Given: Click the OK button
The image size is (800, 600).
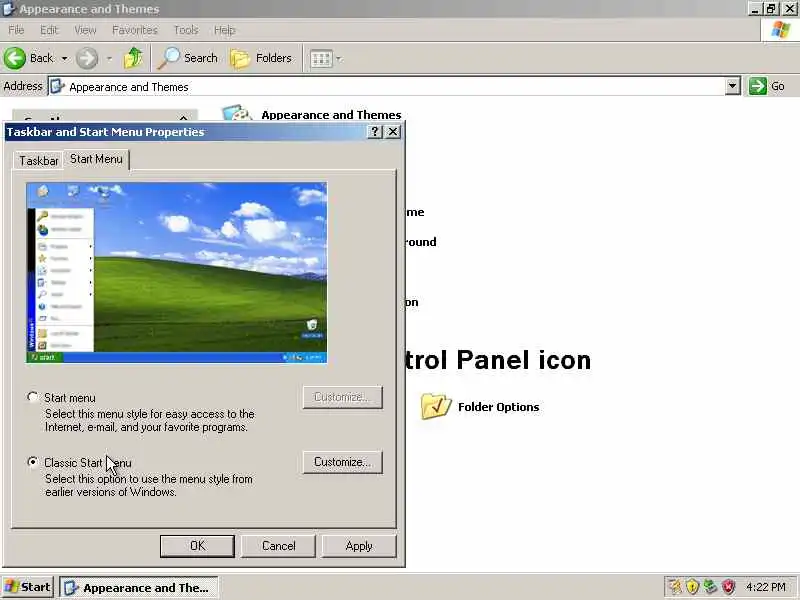Looking at the screenshot, I should pos(197,546).
